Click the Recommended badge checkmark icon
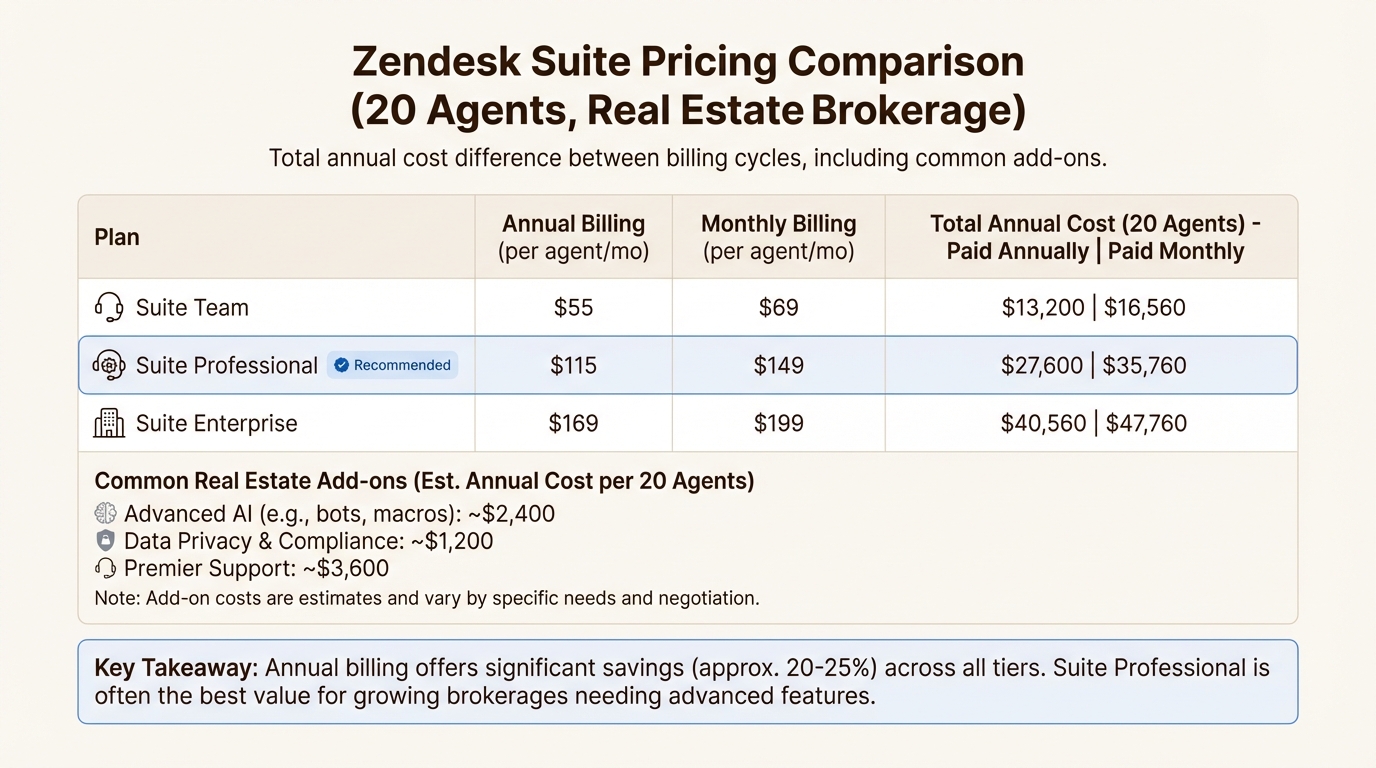The image size is (1376, 768). pos(341,365)
